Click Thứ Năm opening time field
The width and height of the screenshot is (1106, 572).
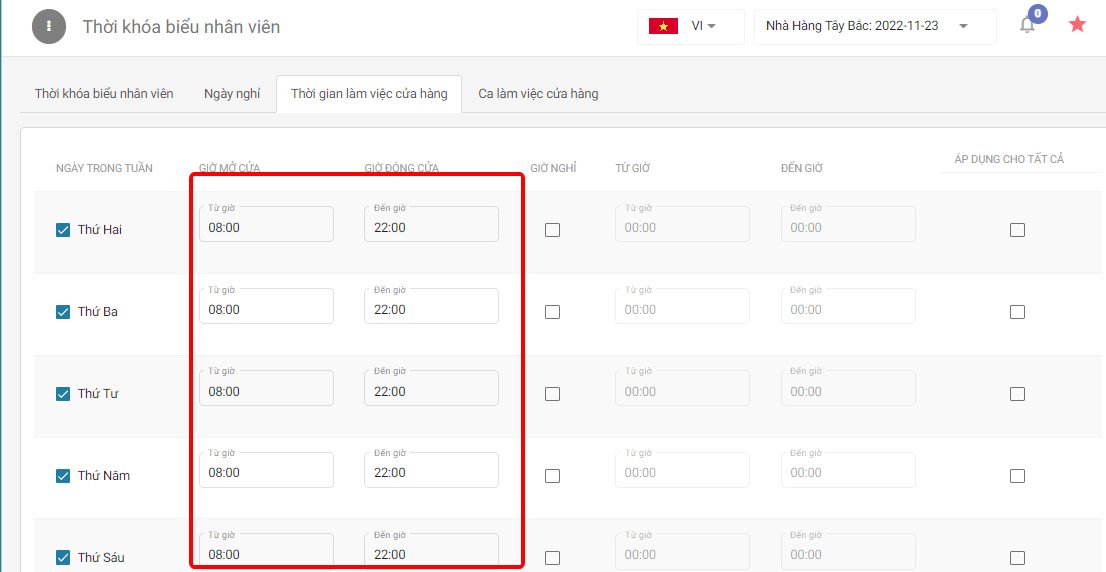pos(266,471)
